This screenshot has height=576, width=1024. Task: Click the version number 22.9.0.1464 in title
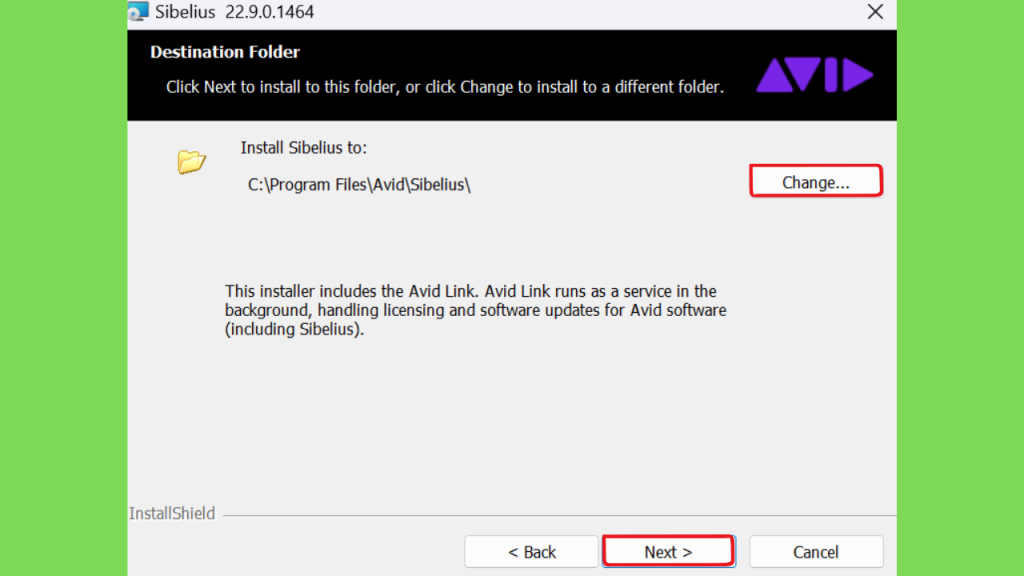click(x=269, y=12)
